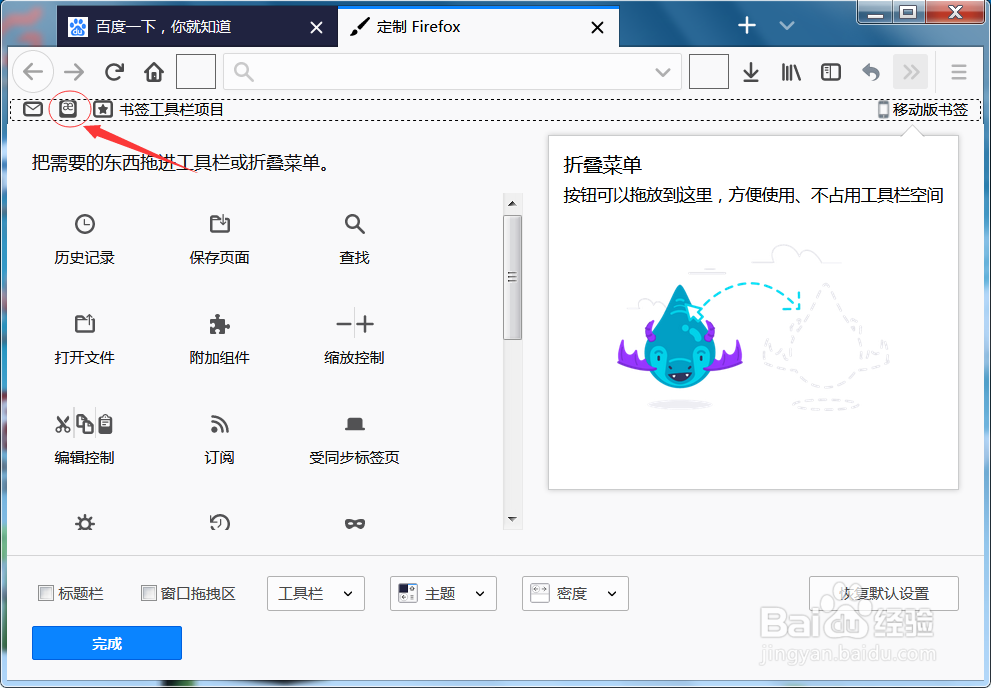
Task: Toggle the Sidebar icon in toolbar
Action: (830, 72)
